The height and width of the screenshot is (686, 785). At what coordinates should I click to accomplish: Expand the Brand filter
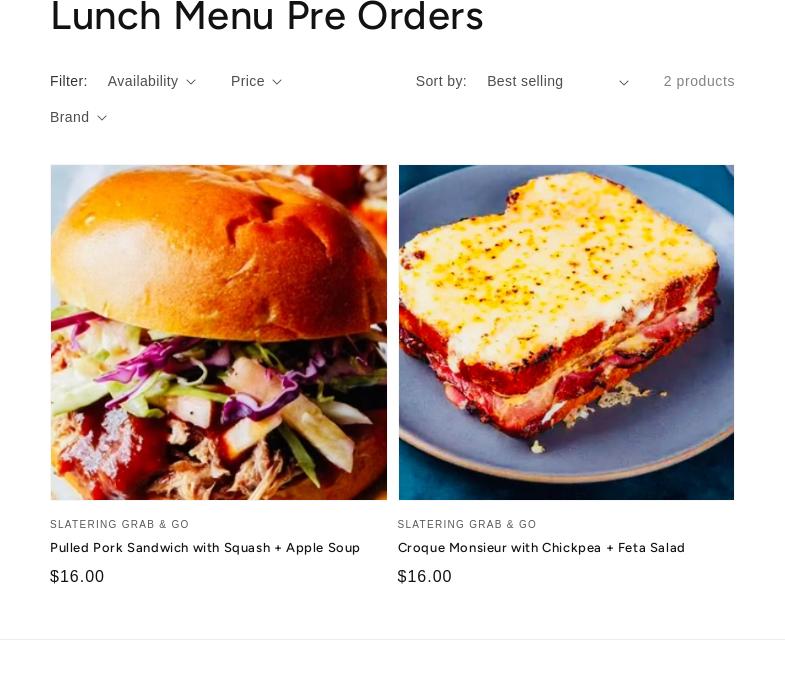(x=78, y=117)
